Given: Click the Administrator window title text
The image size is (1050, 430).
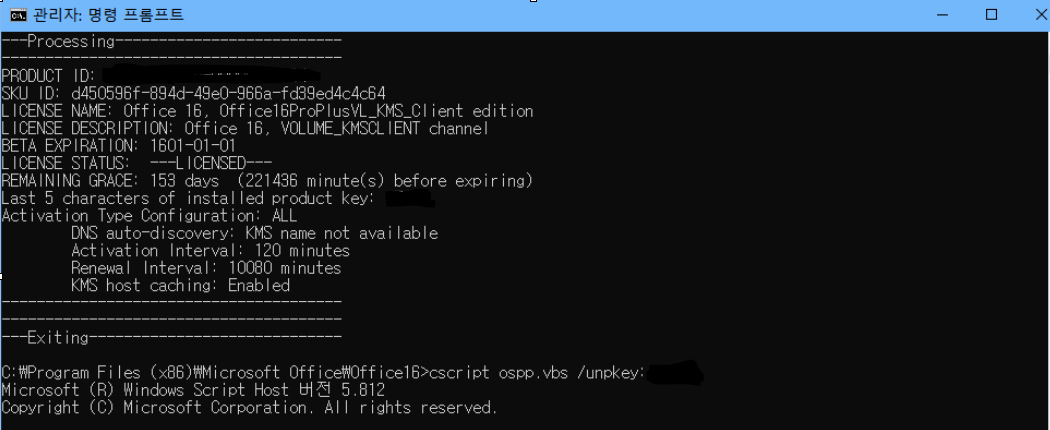Looking at the screenshot, I should click(108, 15).
